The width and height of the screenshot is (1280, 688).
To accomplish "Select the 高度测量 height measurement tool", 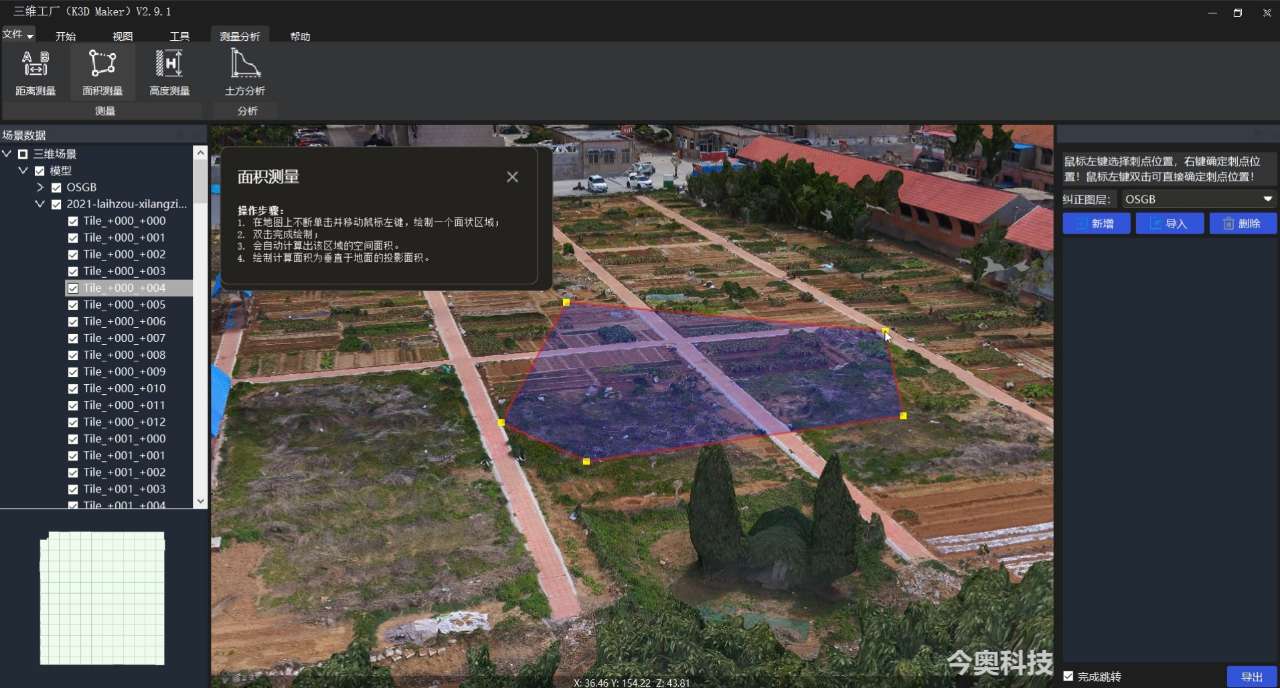I will click(x=167, y=70).
